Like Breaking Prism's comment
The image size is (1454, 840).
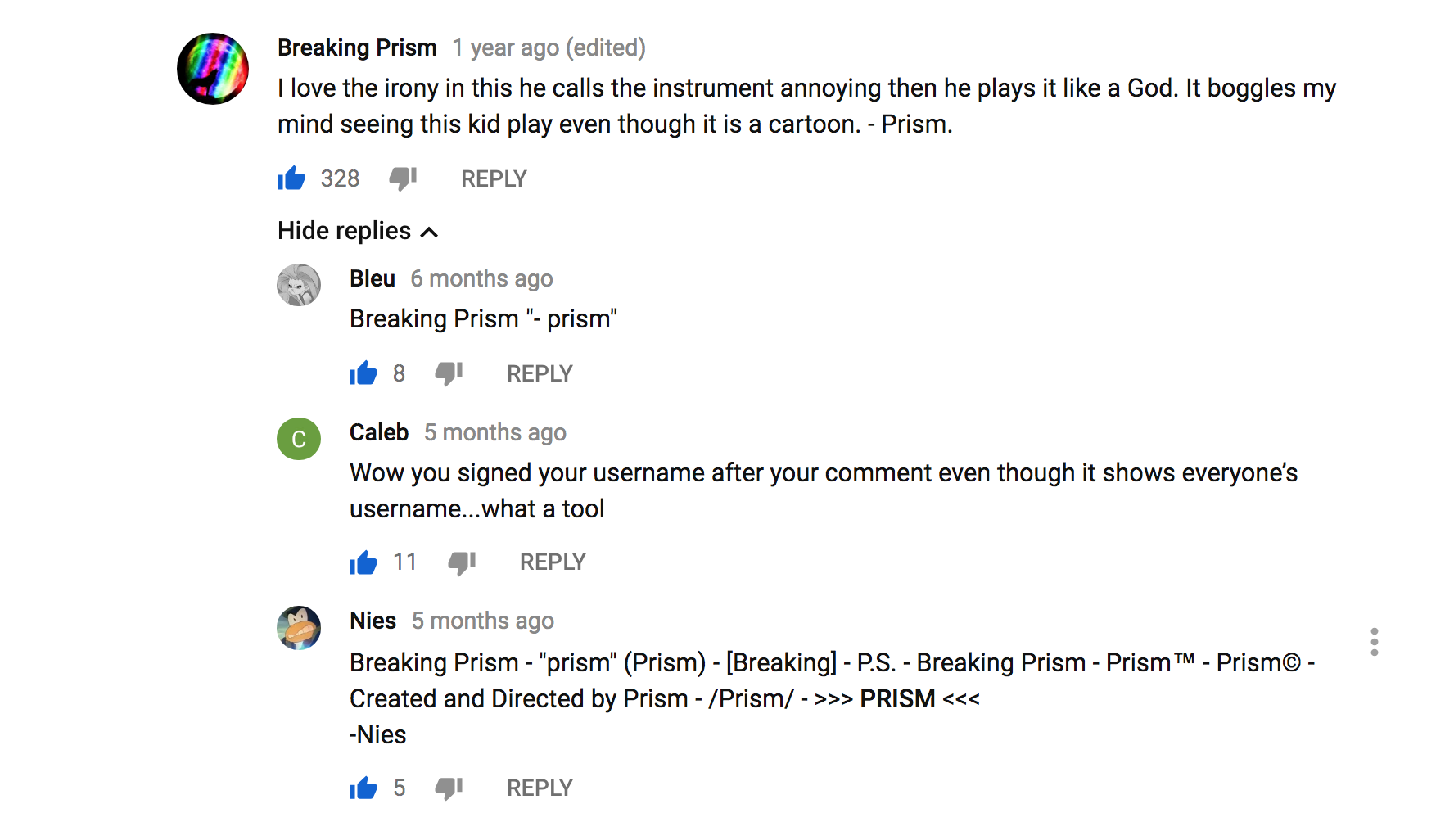click(291, 178)
